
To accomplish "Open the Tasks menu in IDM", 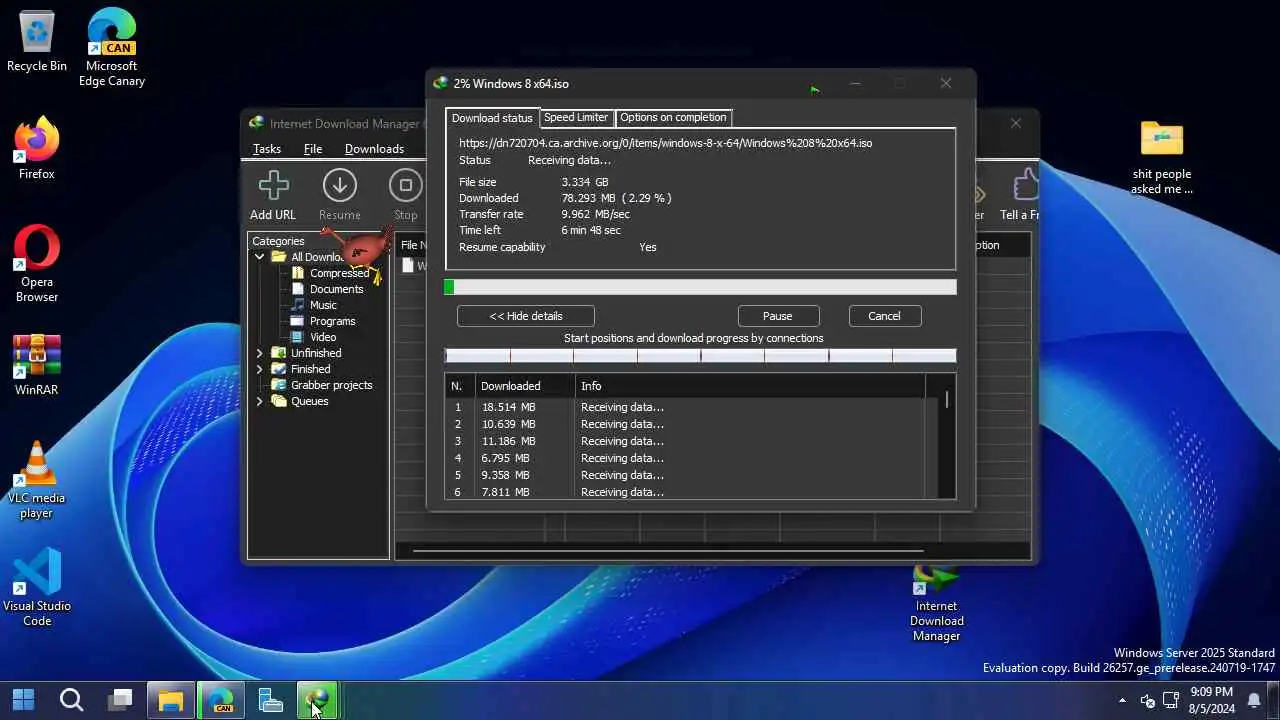I will click(x=267, y=149).
